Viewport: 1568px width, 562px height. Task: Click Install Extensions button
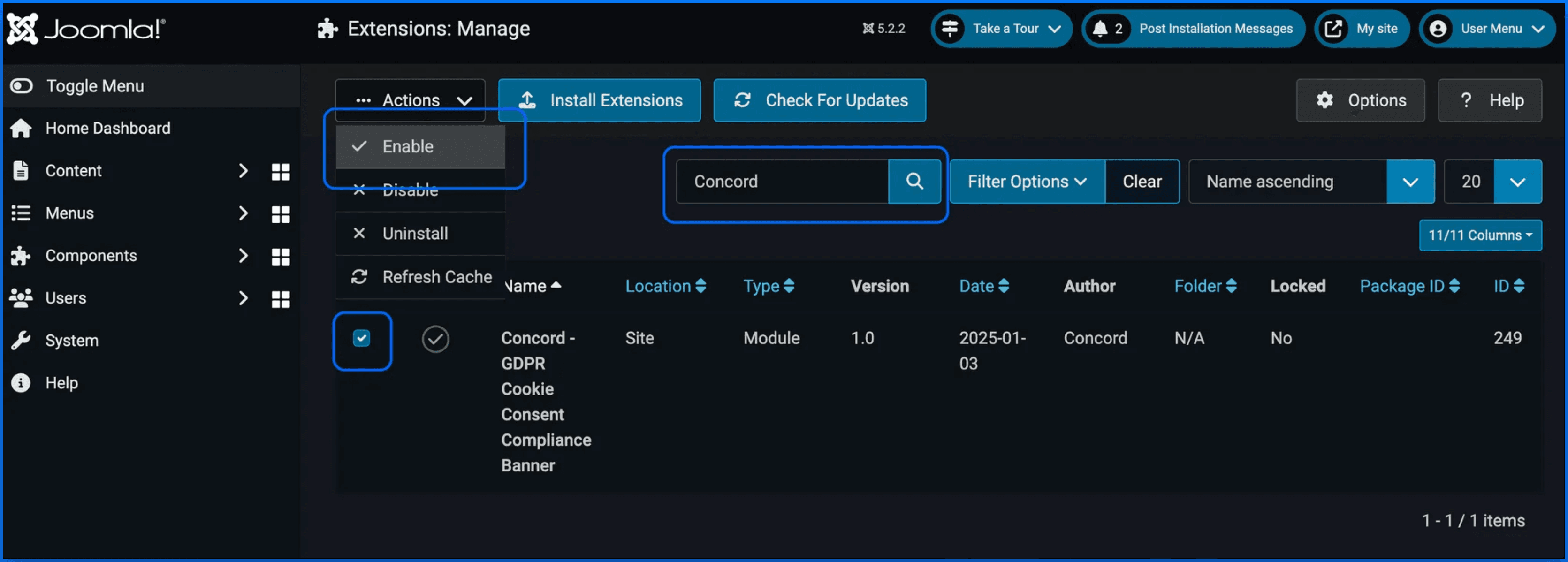click(x=600, y=100)
